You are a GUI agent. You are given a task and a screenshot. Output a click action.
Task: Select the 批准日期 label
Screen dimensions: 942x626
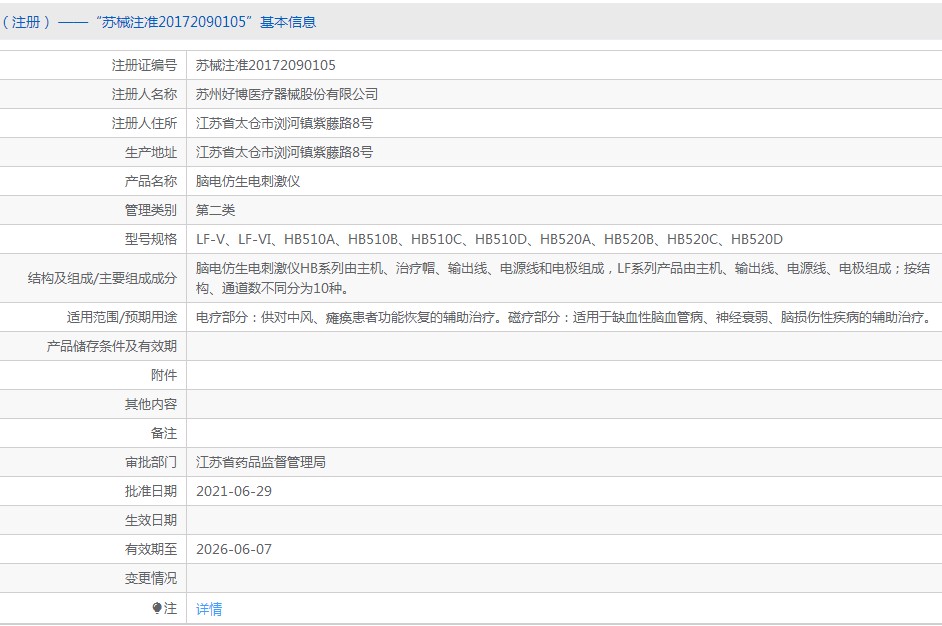click(x=151, y=491)
